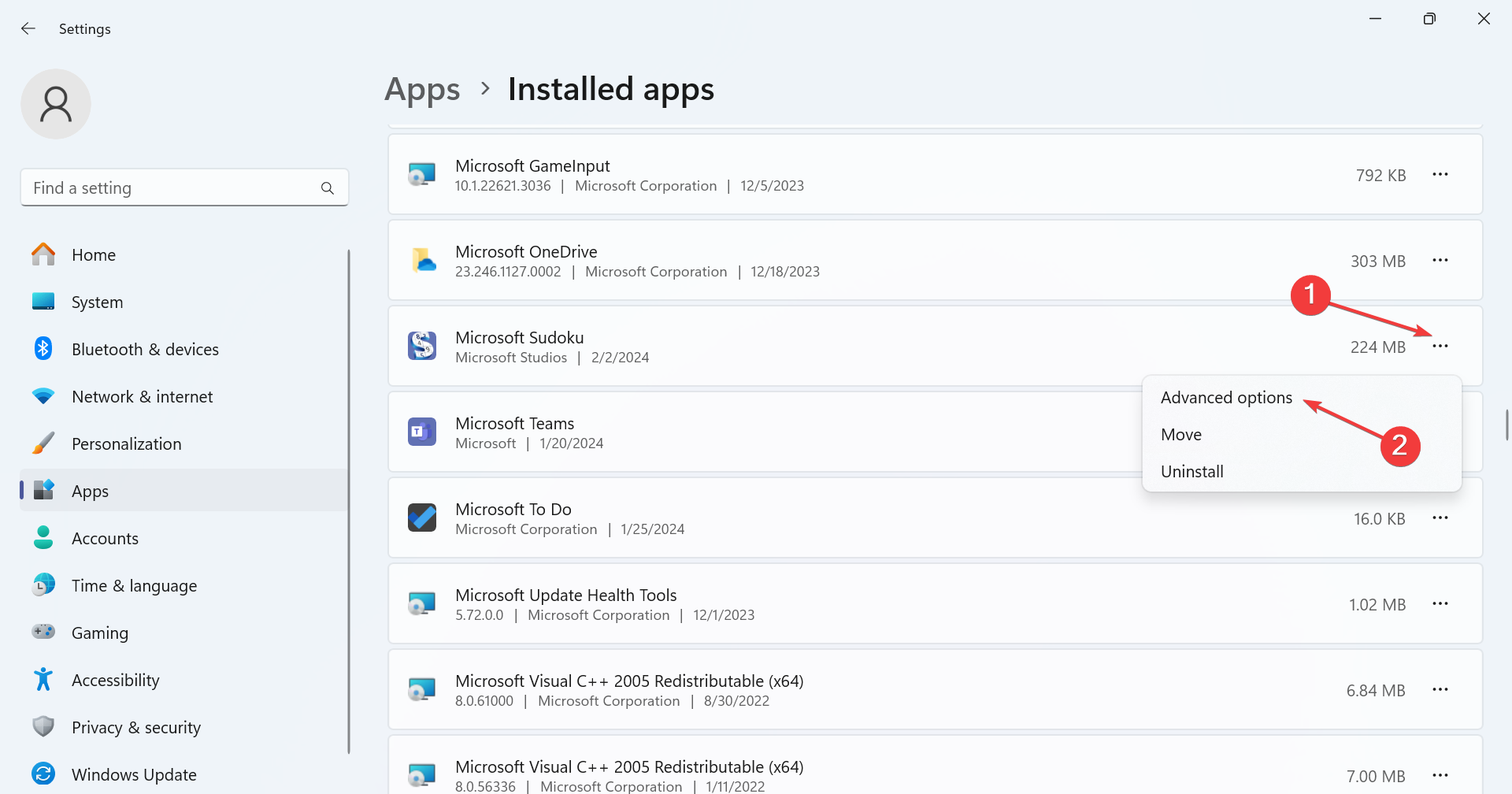Select the Microsoft Sudoku title text

pyautogui.click(x=520, y=338)
